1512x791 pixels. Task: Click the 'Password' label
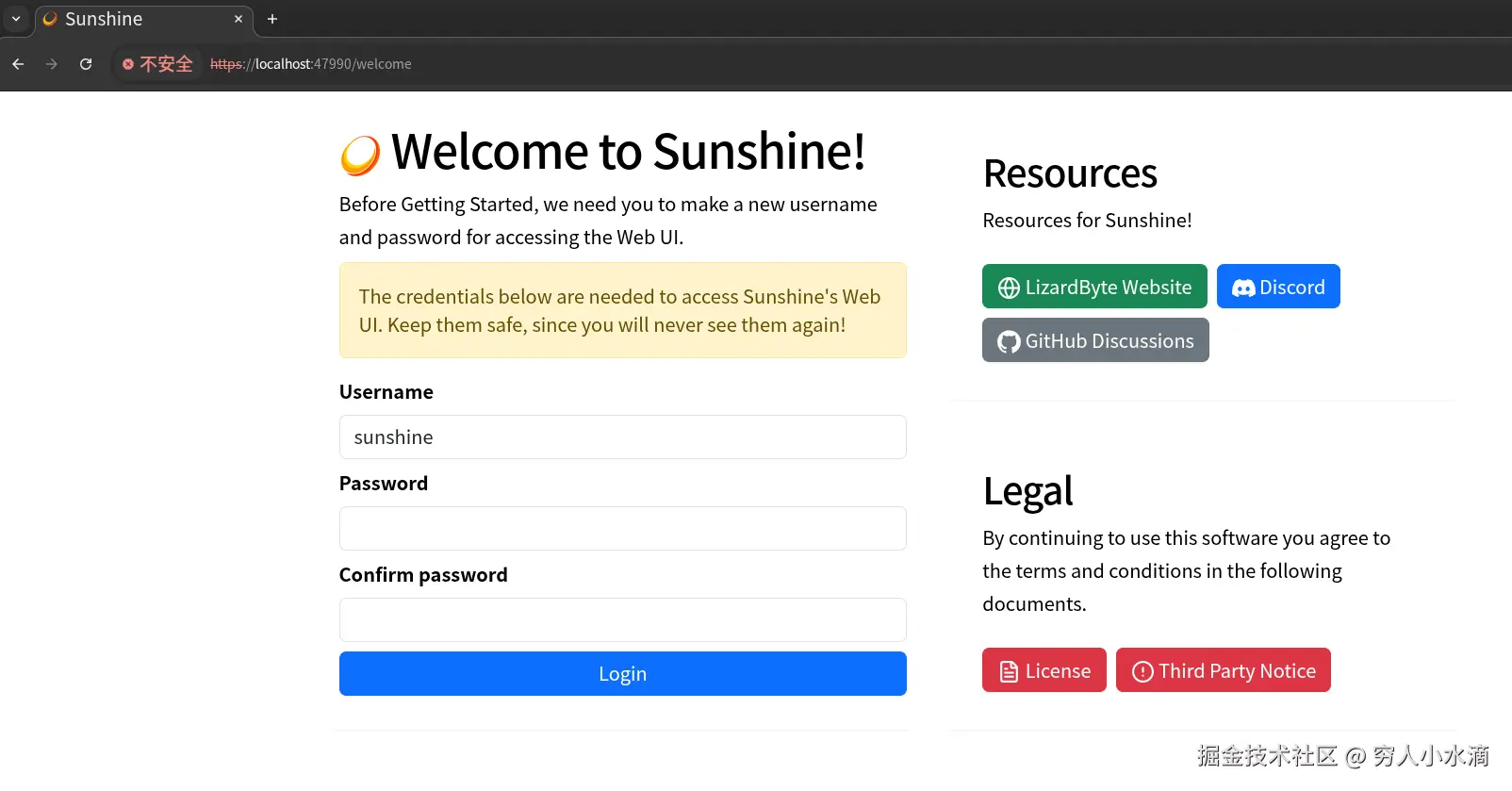(x=384, y=484)
